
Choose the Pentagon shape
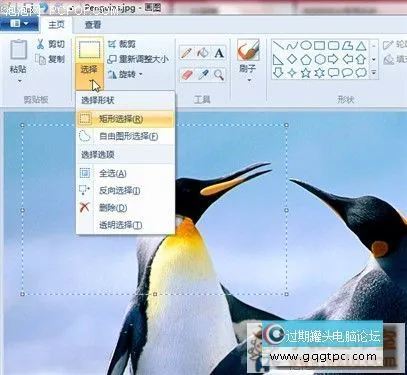[306, 59]
